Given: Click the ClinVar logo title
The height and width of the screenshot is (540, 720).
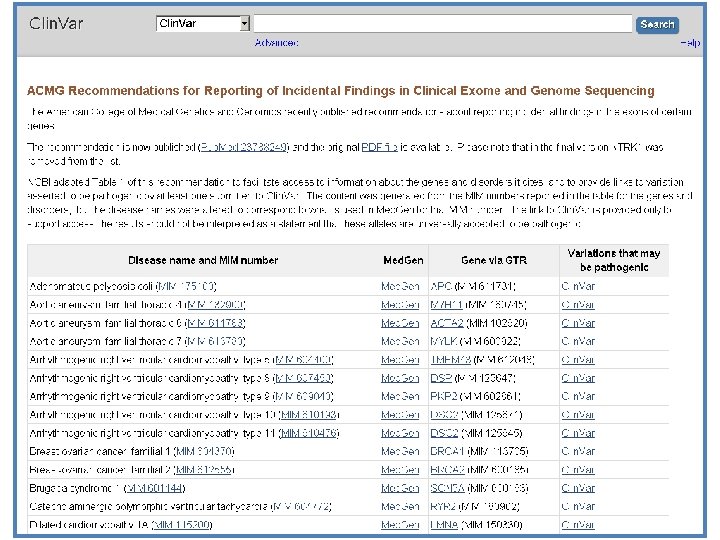Looking at the screenshot, I should tap(56, 23).
